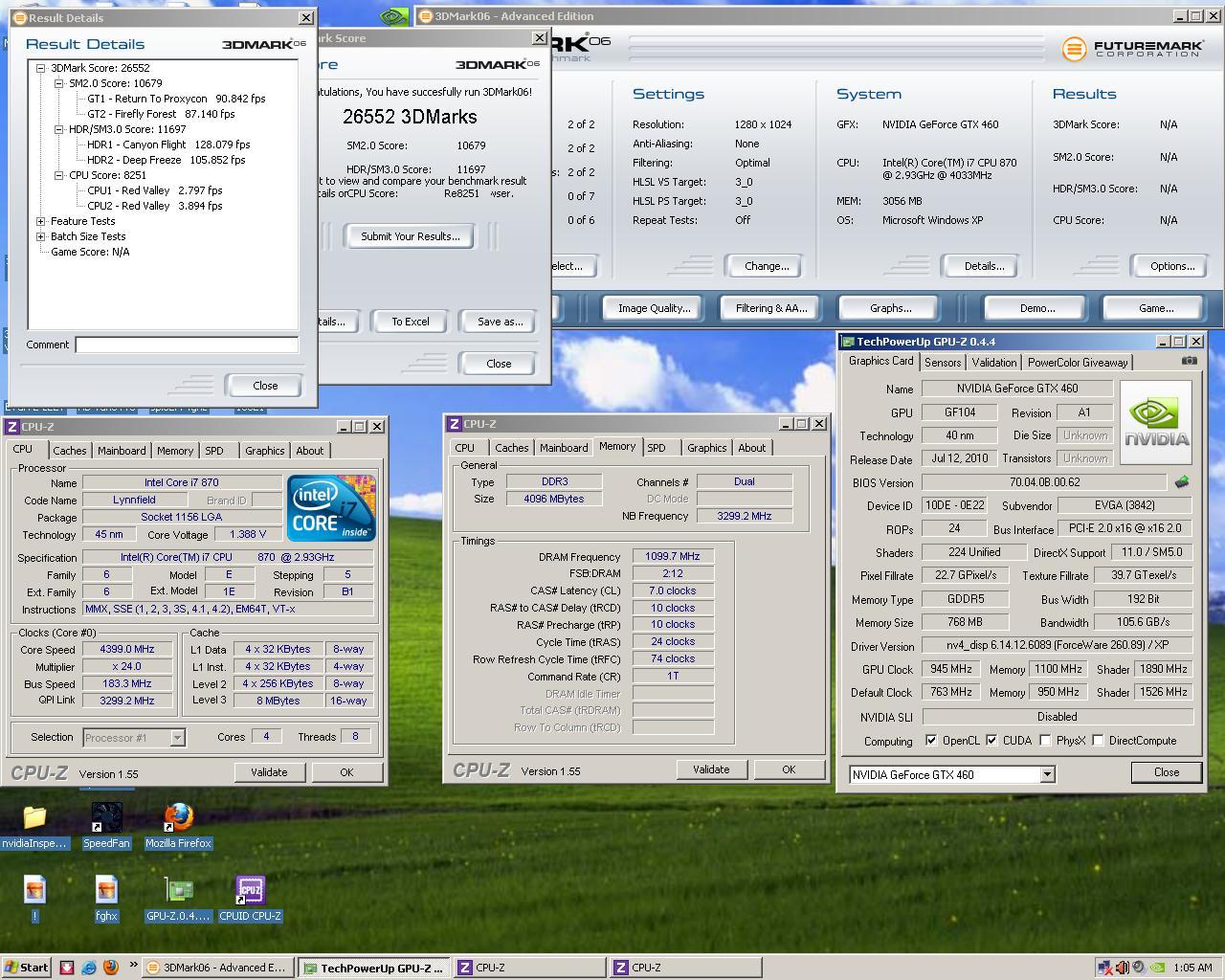Select the Game Score: N/A row
The width and height of the screenshot is (1225, 980).
[90, 252]
